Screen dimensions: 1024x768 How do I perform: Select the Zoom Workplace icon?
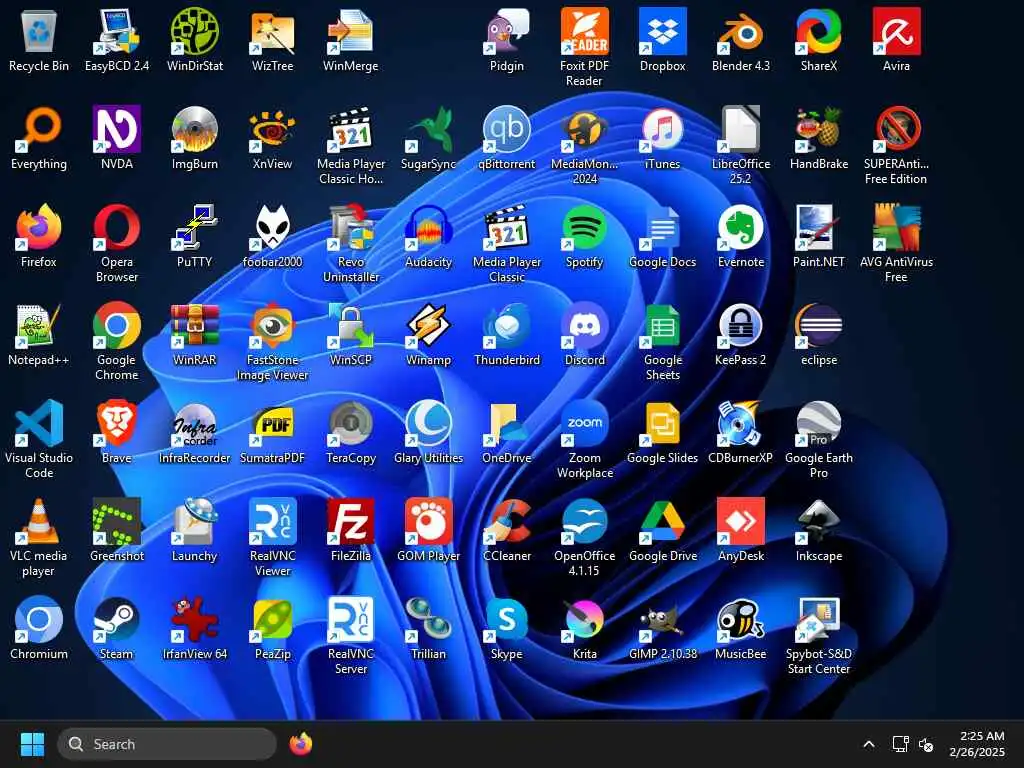click(x=584, y=423)
